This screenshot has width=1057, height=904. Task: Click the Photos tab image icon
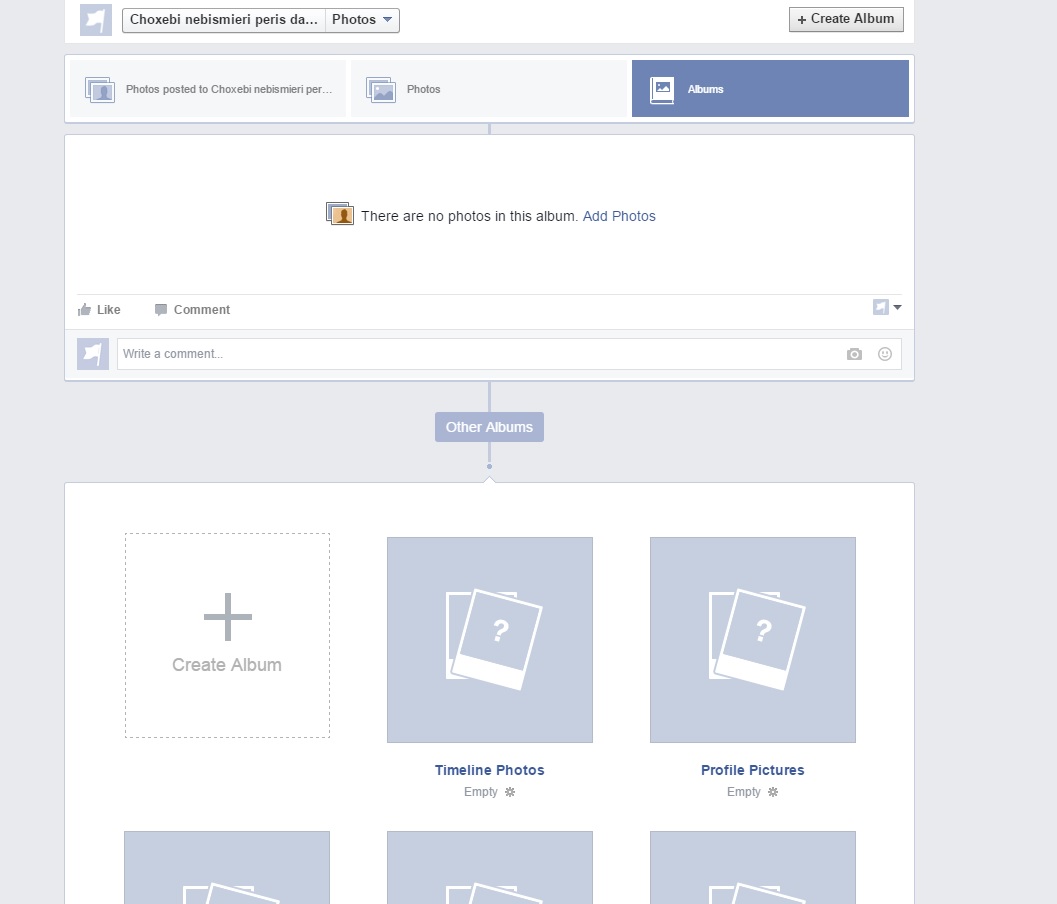pyautogui.click(x=381, y=90)
